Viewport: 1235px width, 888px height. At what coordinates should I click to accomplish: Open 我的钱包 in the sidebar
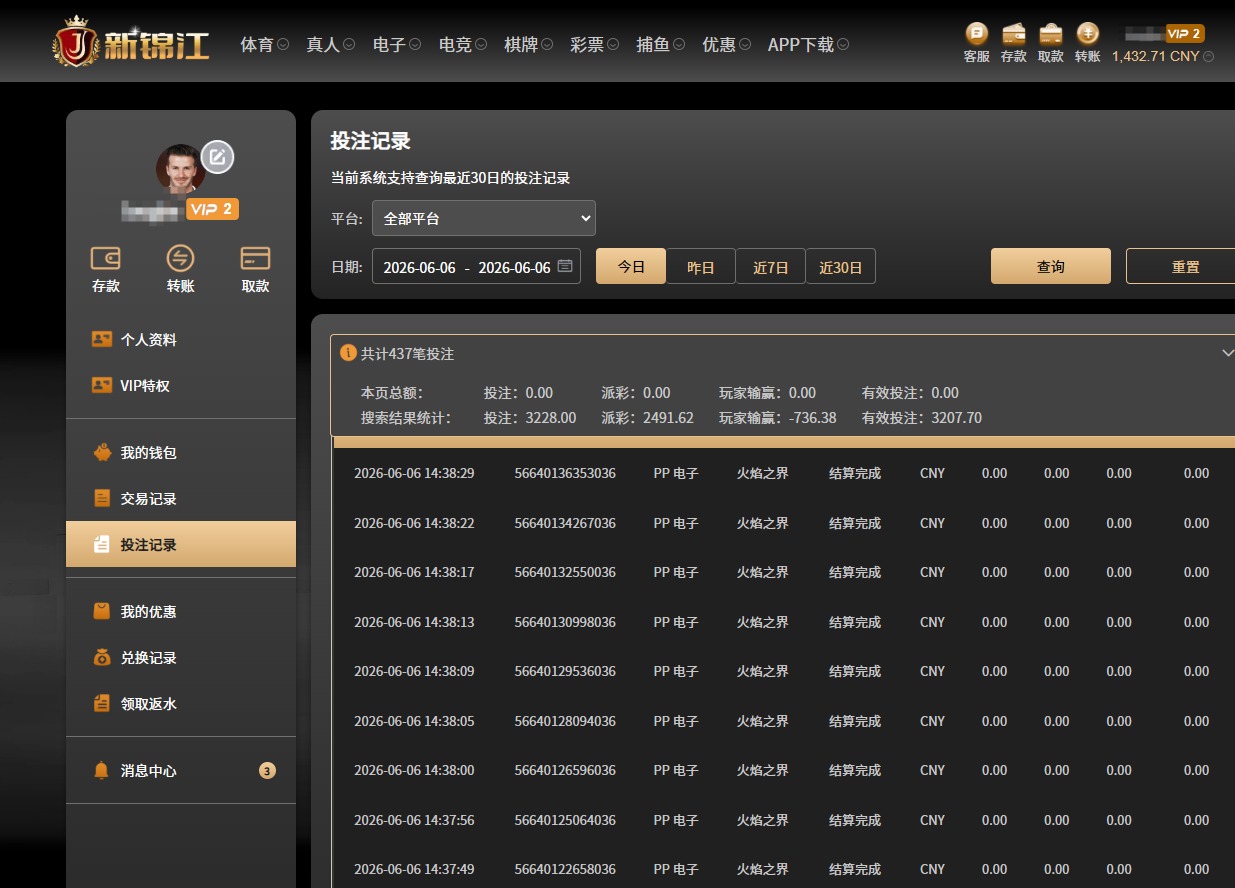point(181,453)
